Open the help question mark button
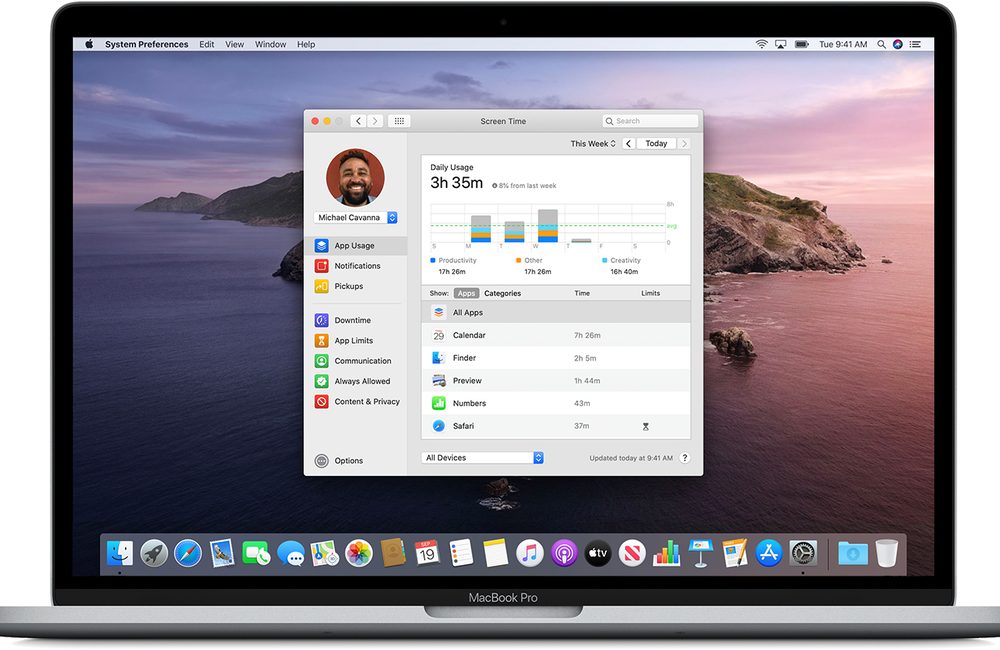 tap(685, 458)
